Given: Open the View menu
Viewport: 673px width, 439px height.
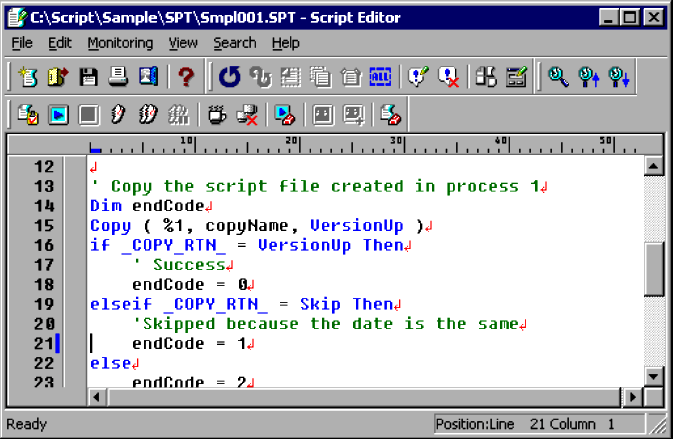Looking at the screenshot, I should pyautogui.click(x=183, y=43).
